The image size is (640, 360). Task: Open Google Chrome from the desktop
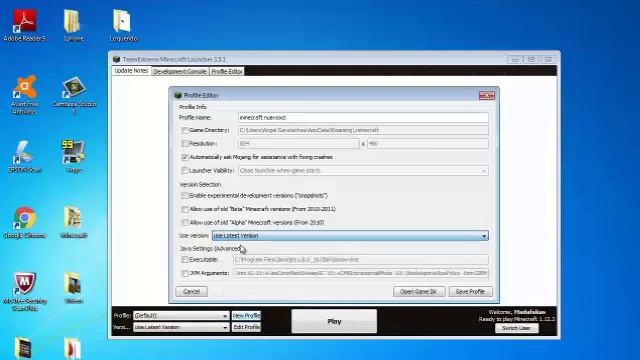(x=24, y=222)
